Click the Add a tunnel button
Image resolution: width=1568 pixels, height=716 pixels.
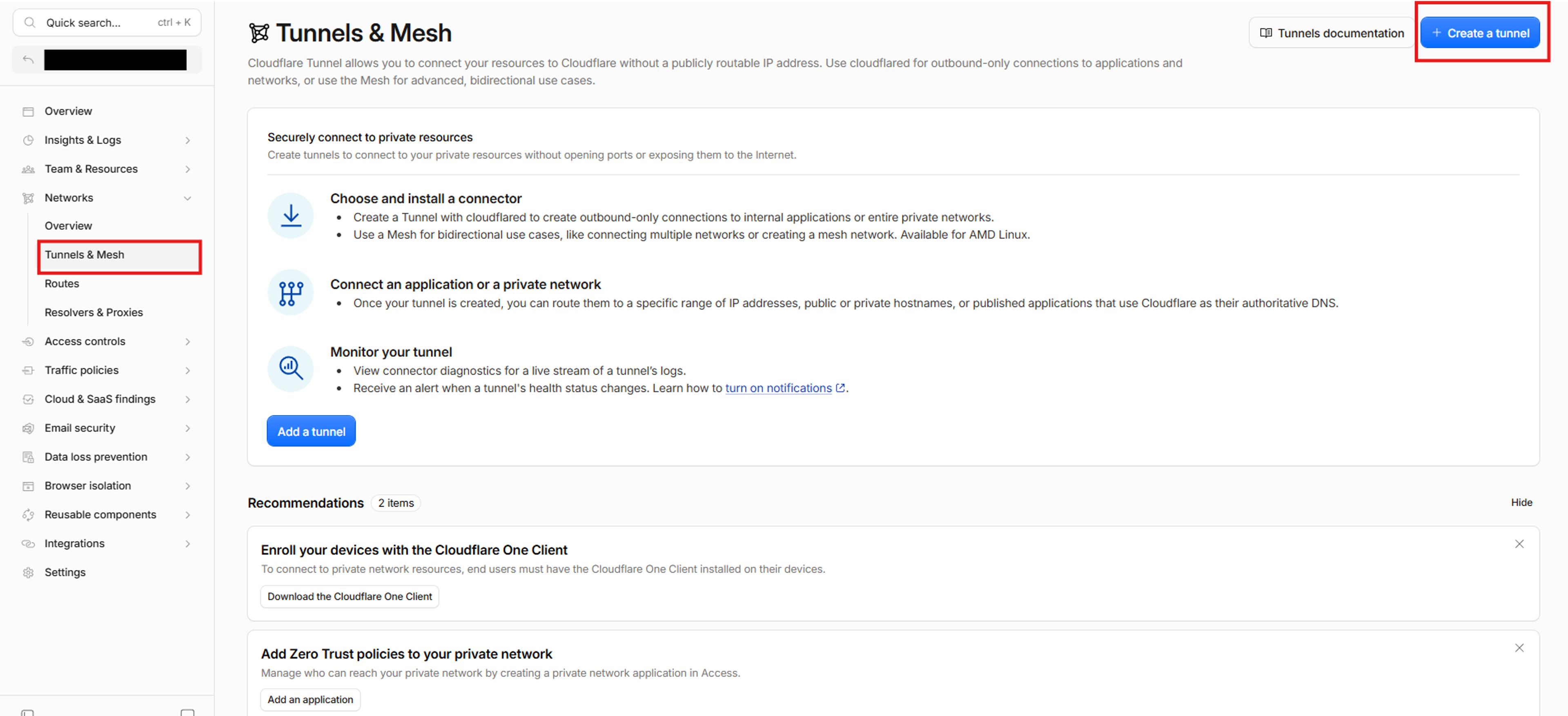tap(311, 431)
